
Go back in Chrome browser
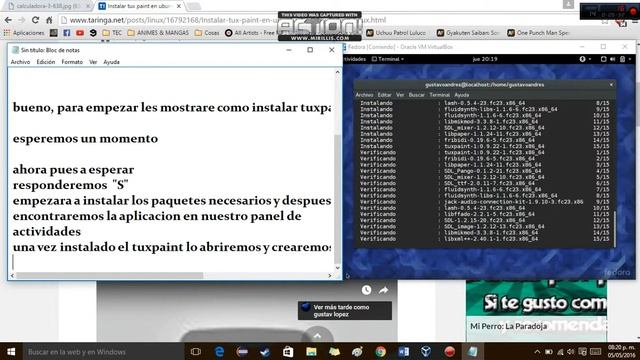click(x=8, y=20)
